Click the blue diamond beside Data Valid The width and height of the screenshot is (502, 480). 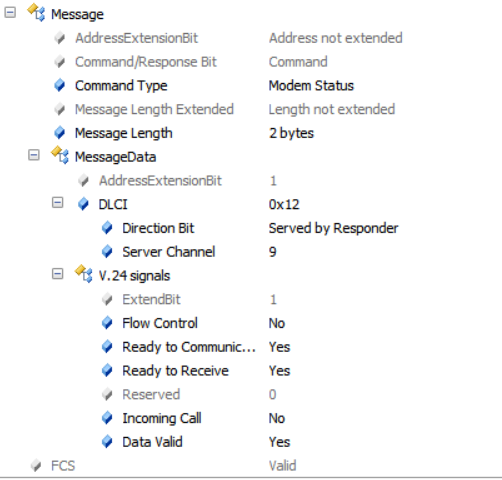point(107,442)
